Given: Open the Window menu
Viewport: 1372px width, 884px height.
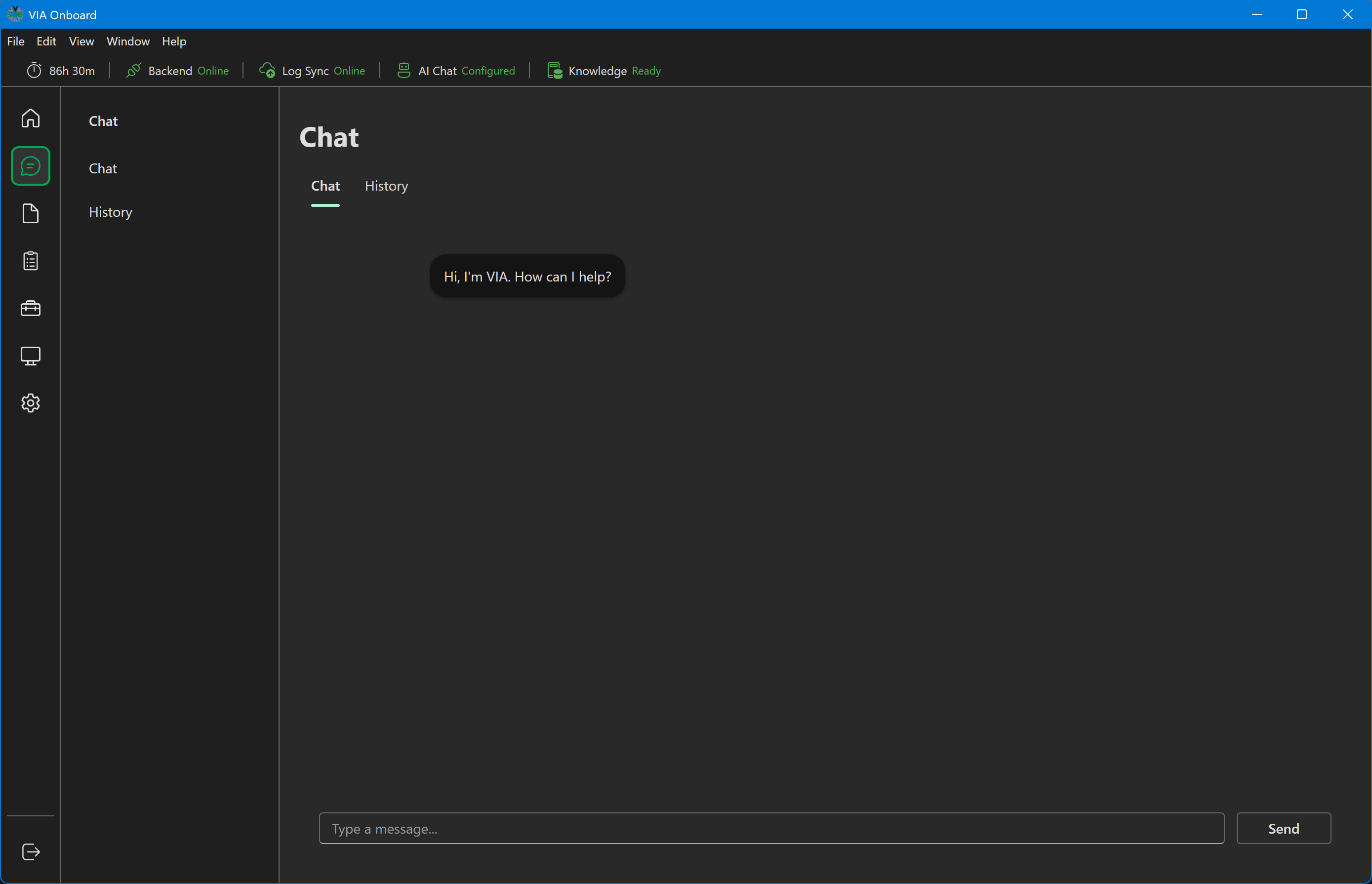Looking at the screenshot, I should coord(128,41).
